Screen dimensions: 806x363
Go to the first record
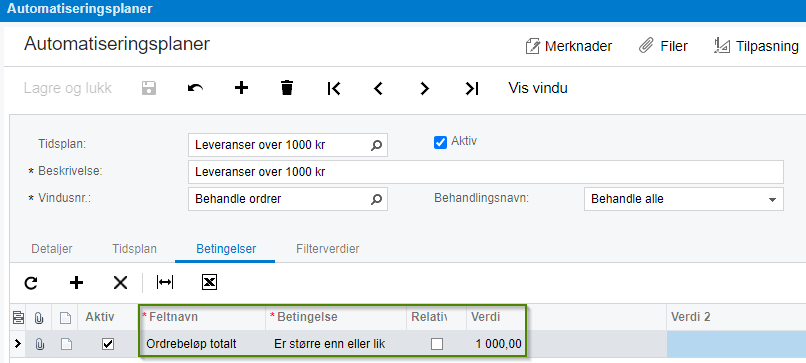pos(334,88)
